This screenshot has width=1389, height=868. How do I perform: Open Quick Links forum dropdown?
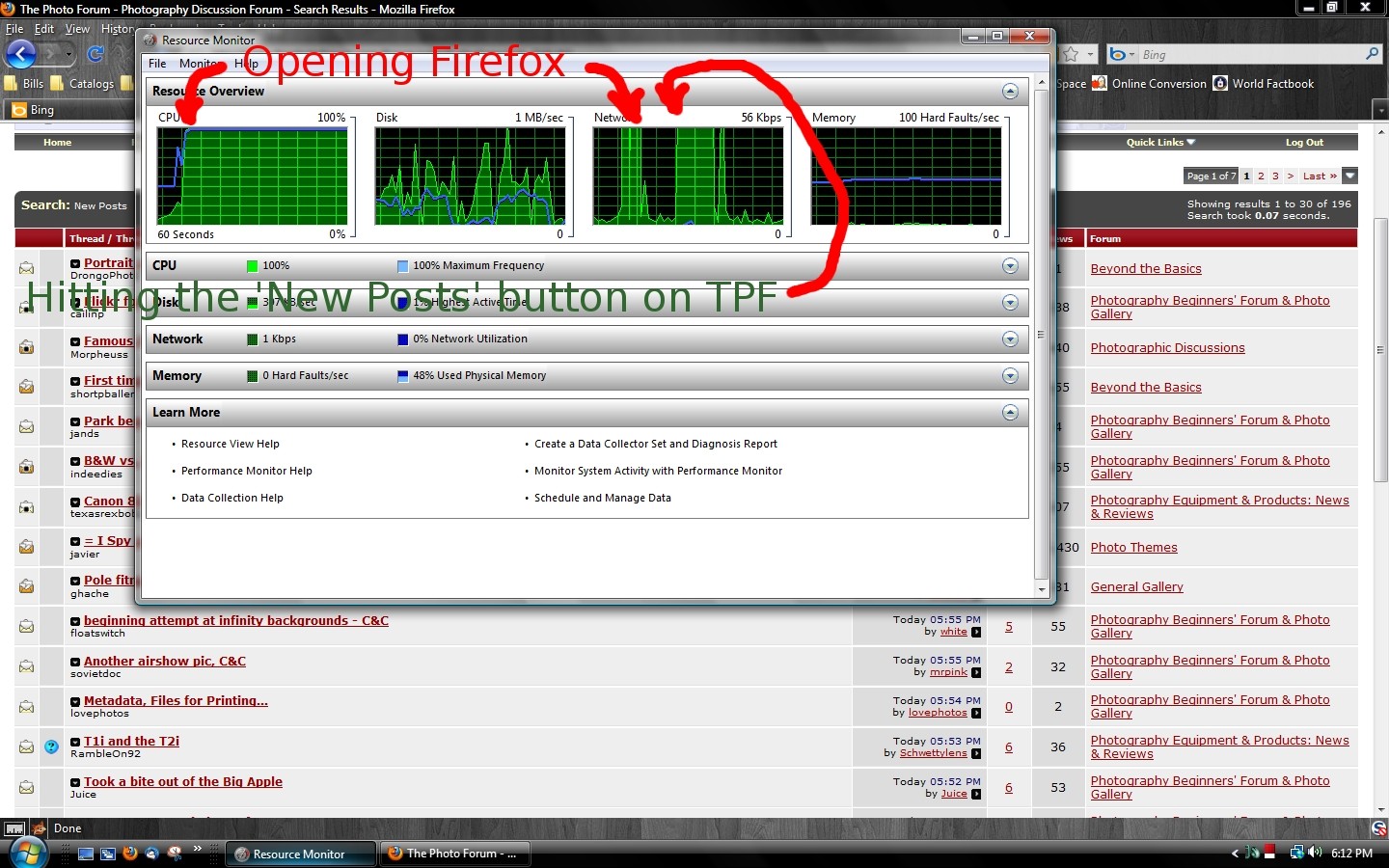click(1160, 143)
